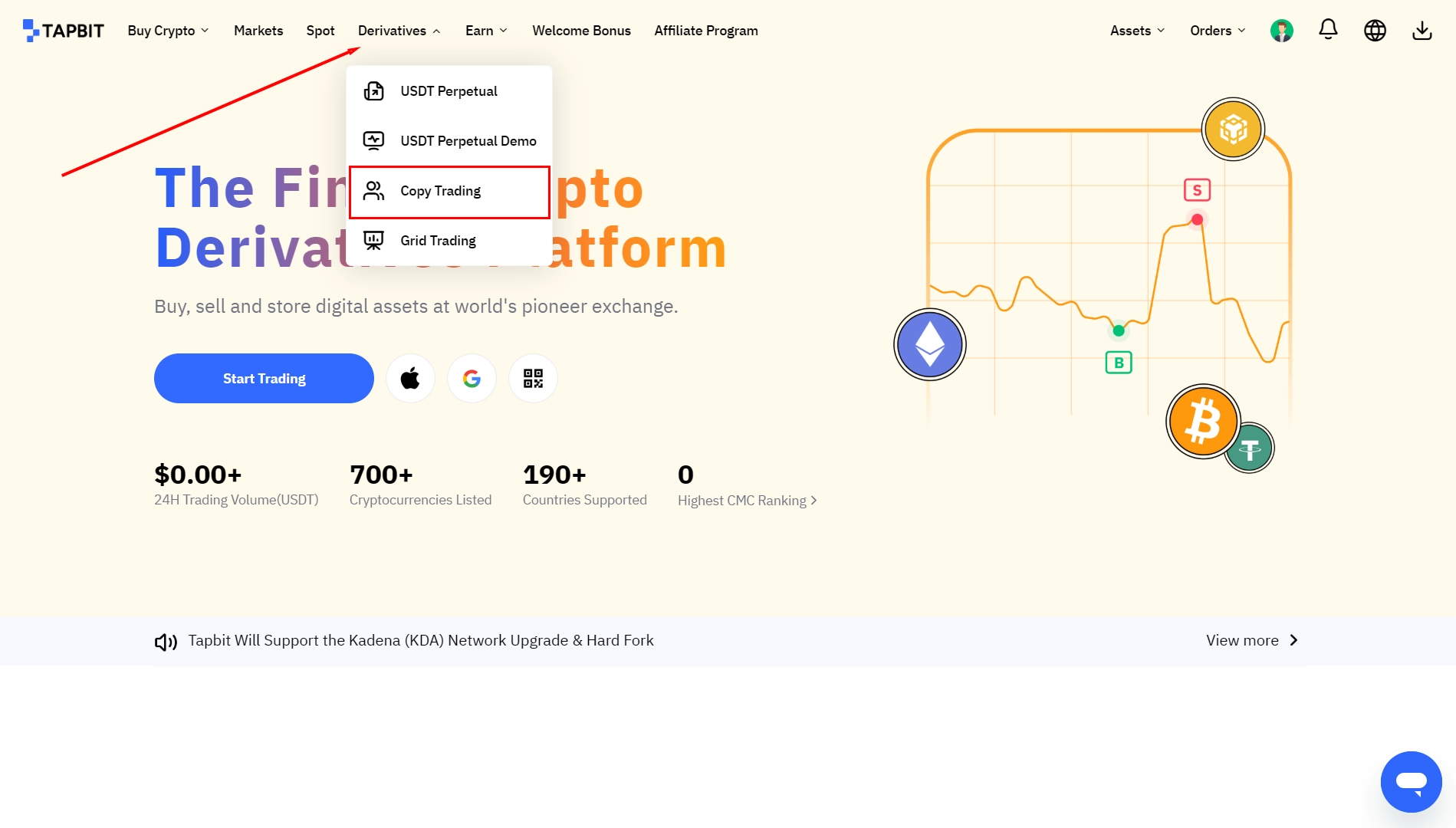Click the Ethereum coin graphic
Screen dimensions: 1456x828
click(x=929, y=344)
